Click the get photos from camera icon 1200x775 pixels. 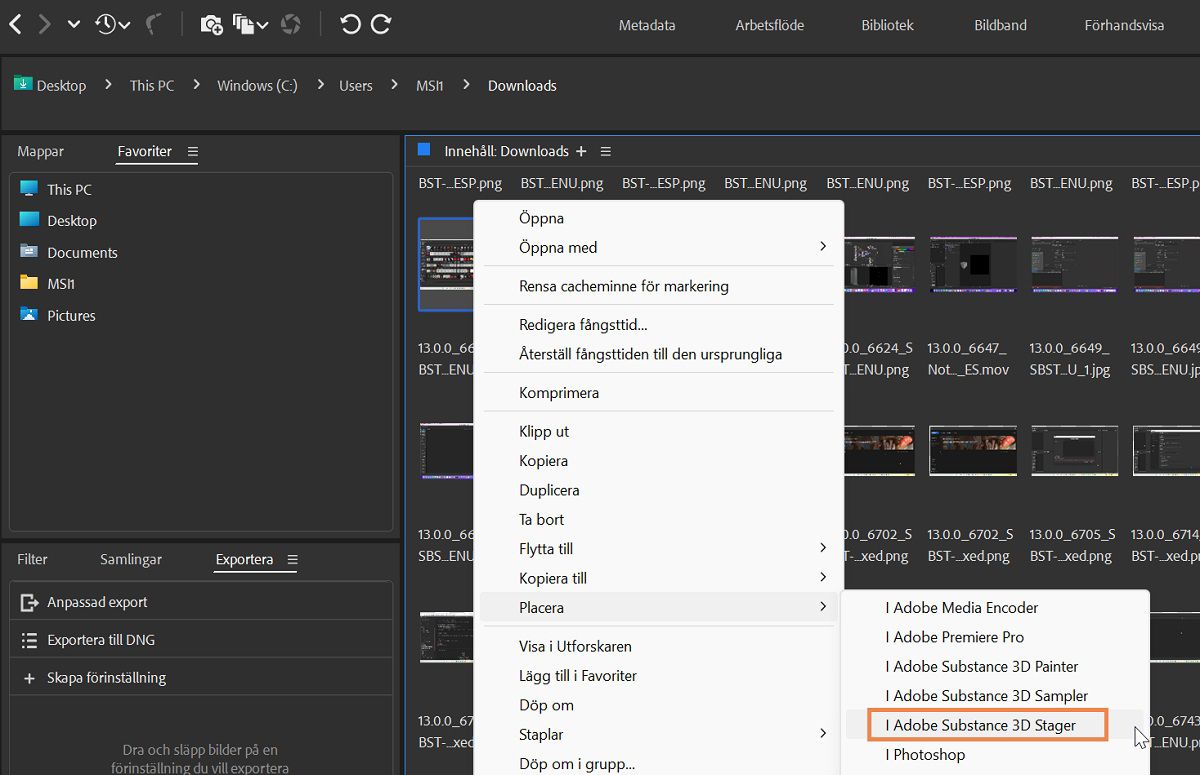[x=211, y=24]
